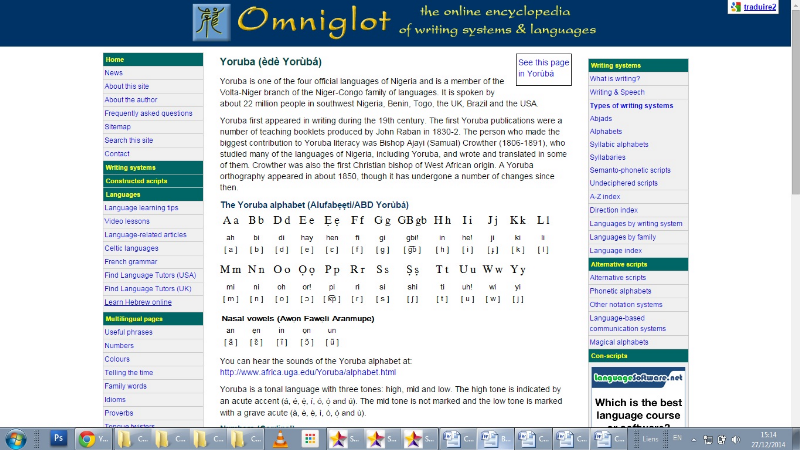Switch to the Word document labeled B
Viewport: 800px width, 450px height.
(495, 439)
